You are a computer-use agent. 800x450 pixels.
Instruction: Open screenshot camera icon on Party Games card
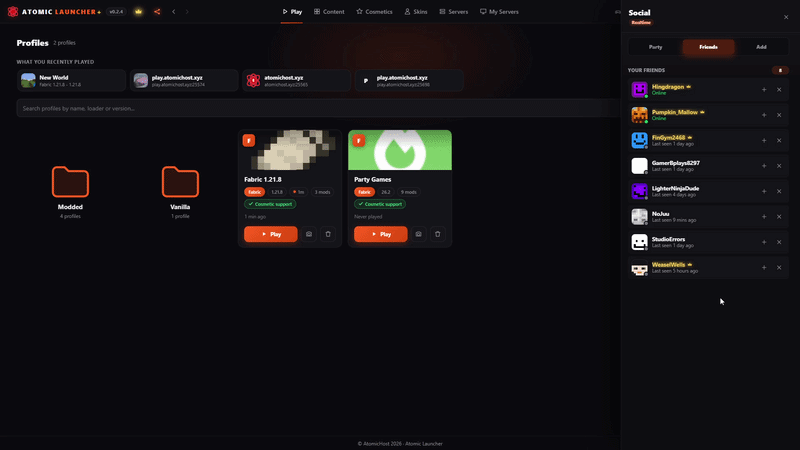tap(418, 234)
